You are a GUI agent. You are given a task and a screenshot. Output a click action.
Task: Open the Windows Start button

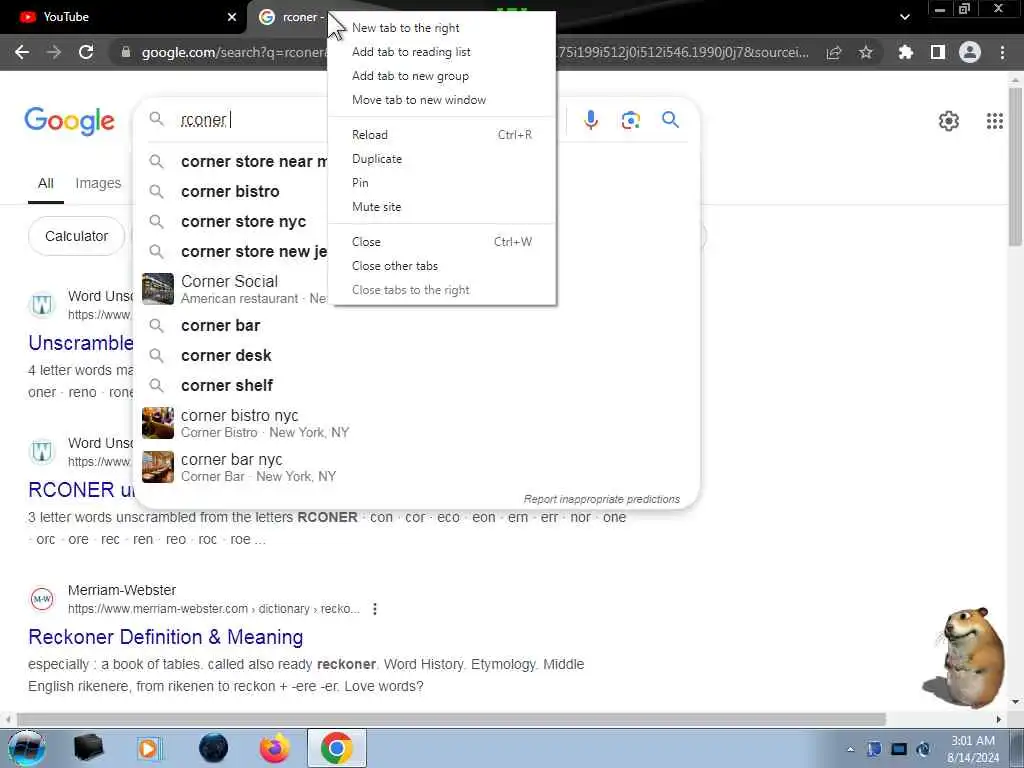(26, 748)
